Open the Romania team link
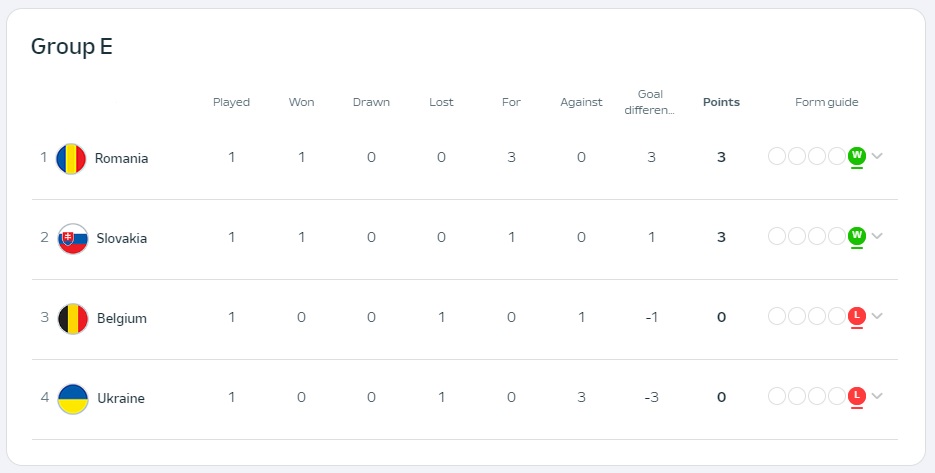Viewport: 935px width, 473px height. [x=122, y=159]
